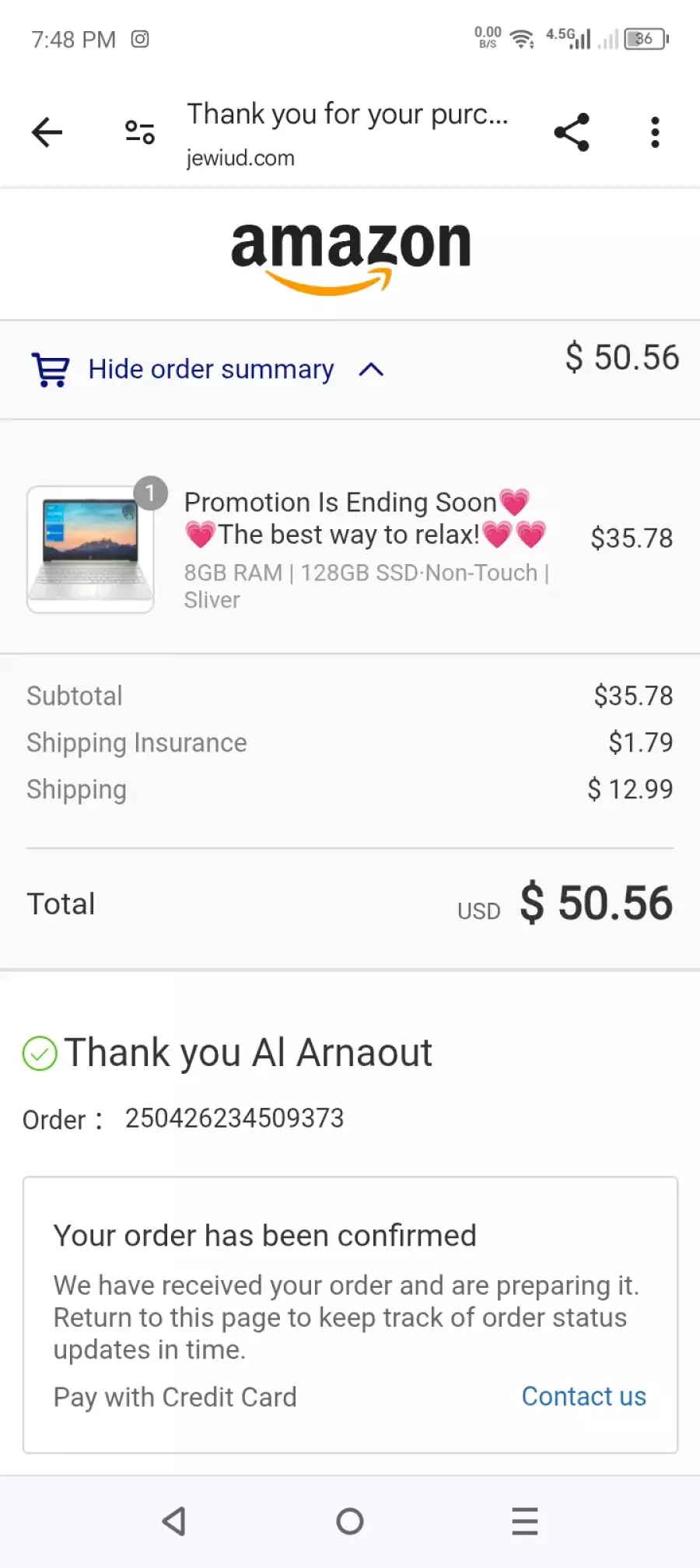This screenshot has height=1568, width=700.
Task: Collapse order summary with the chevron arrow
Action: (x=371, y=370)
